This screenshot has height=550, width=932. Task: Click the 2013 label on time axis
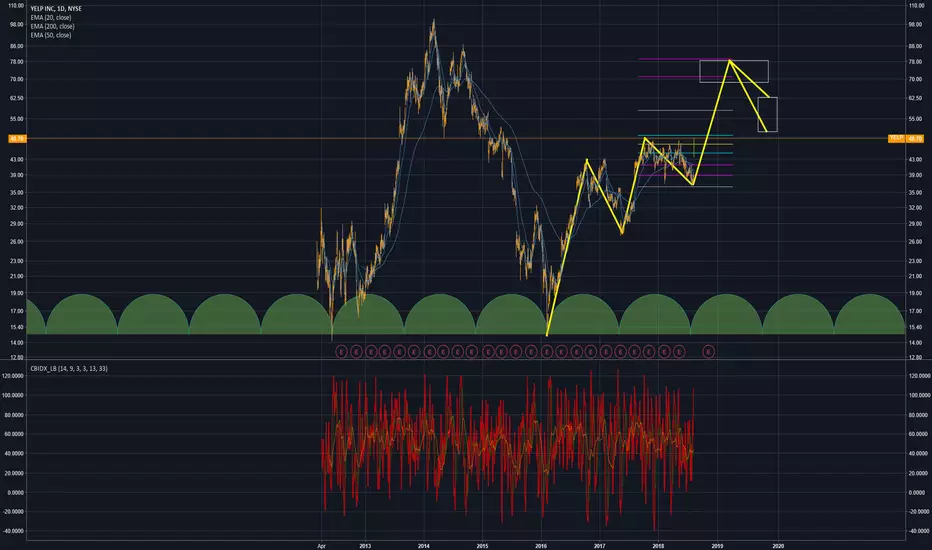coord(365,546)
